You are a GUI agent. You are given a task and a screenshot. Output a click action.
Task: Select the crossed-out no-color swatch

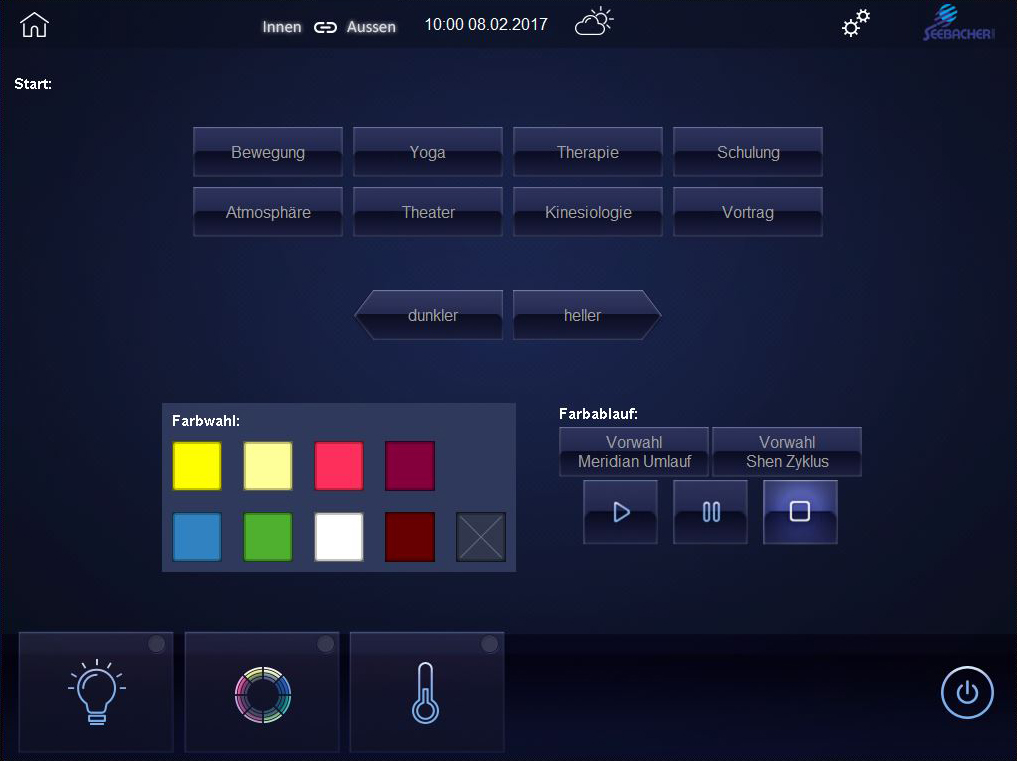(481, 537)
